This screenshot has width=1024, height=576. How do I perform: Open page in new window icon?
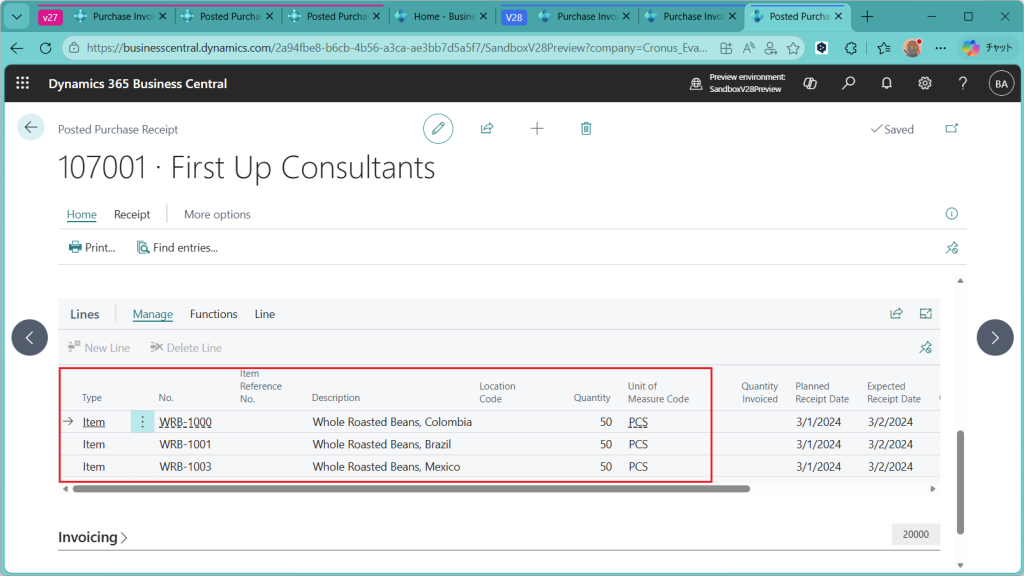(950, 129)
